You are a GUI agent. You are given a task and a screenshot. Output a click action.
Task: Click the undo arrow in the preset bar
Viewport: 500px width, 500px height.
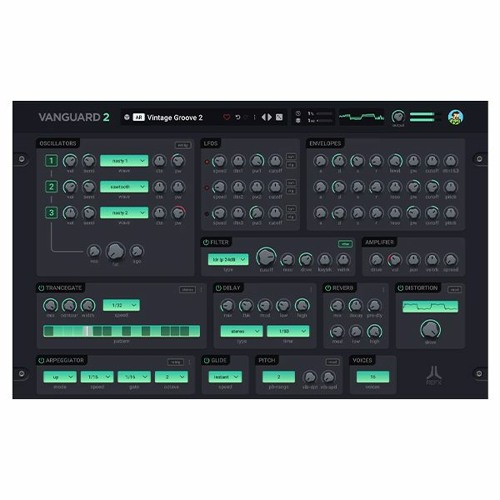238,117
